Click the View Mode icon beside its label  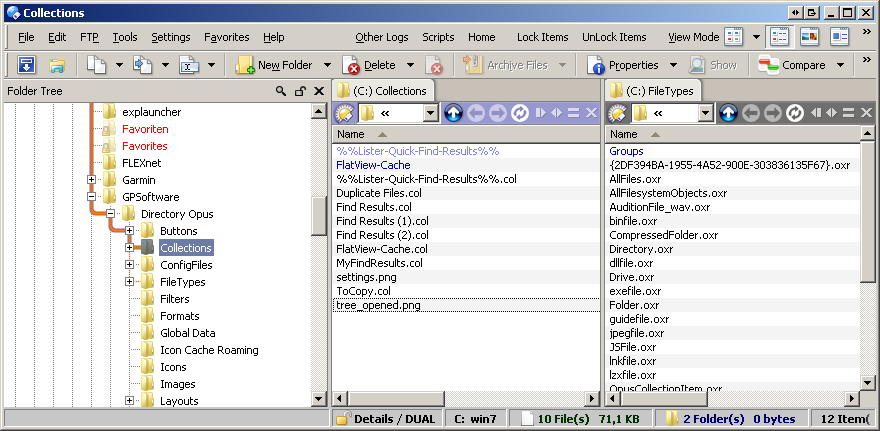pyautogui.click(x=734, y=37)
